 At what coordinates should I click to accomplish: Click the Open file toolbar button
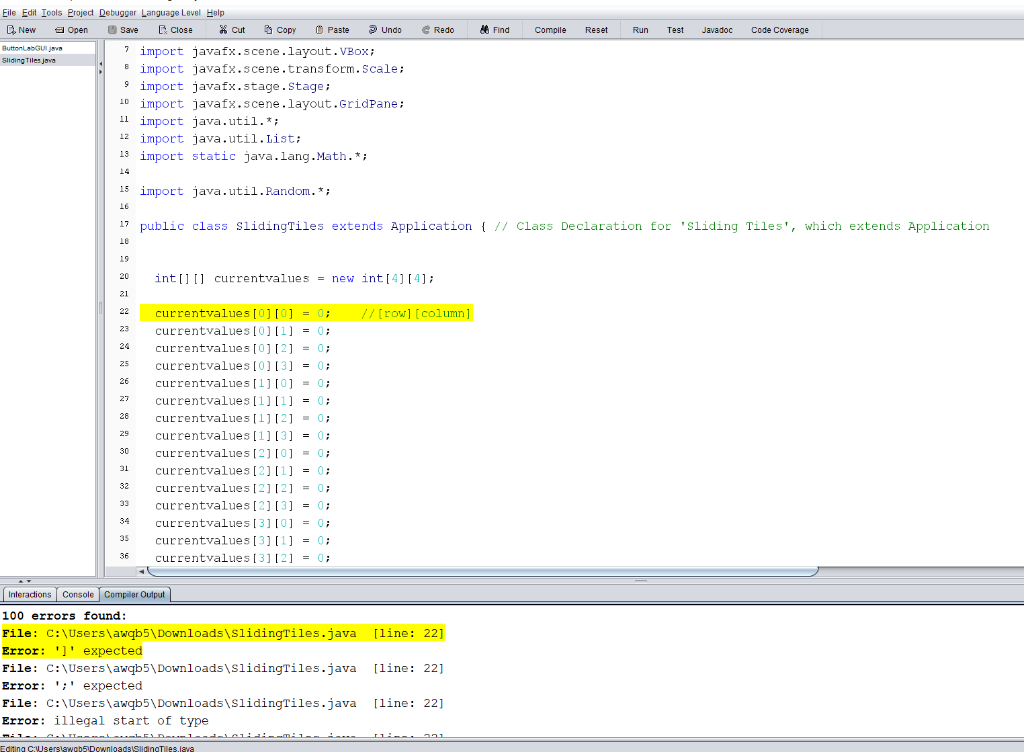[x=71, y=30]
